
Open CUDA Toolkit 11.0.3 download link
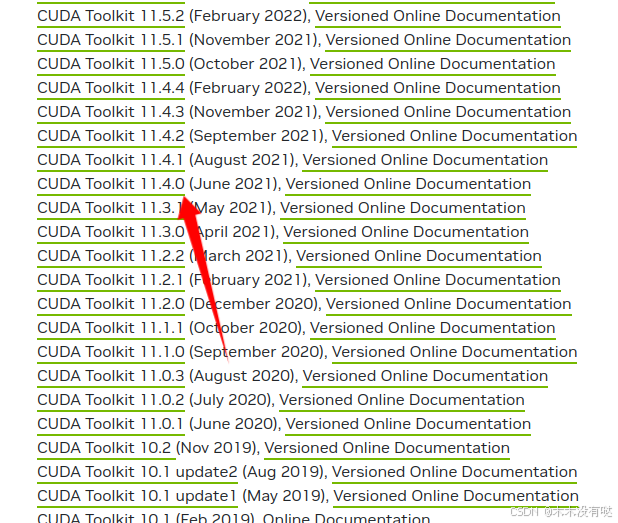click(111, 377)
